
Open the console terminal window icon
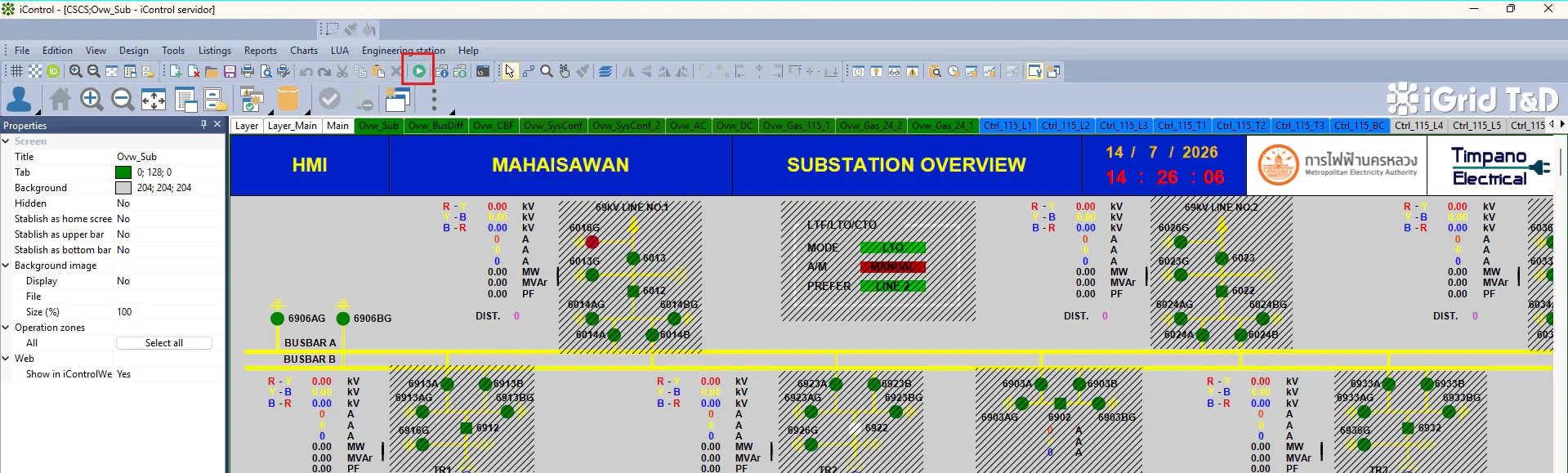point(483,72)
